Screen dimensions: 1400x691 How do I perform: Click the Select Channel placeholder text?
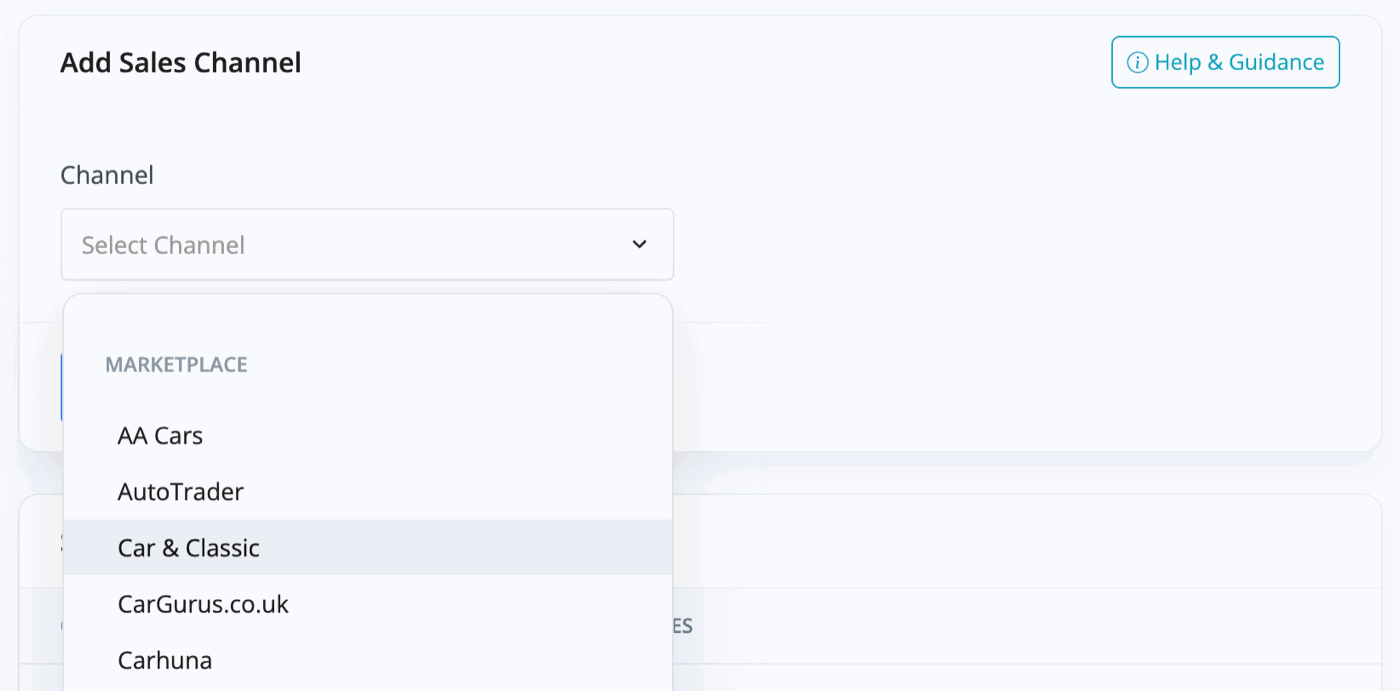pos(163,245)
